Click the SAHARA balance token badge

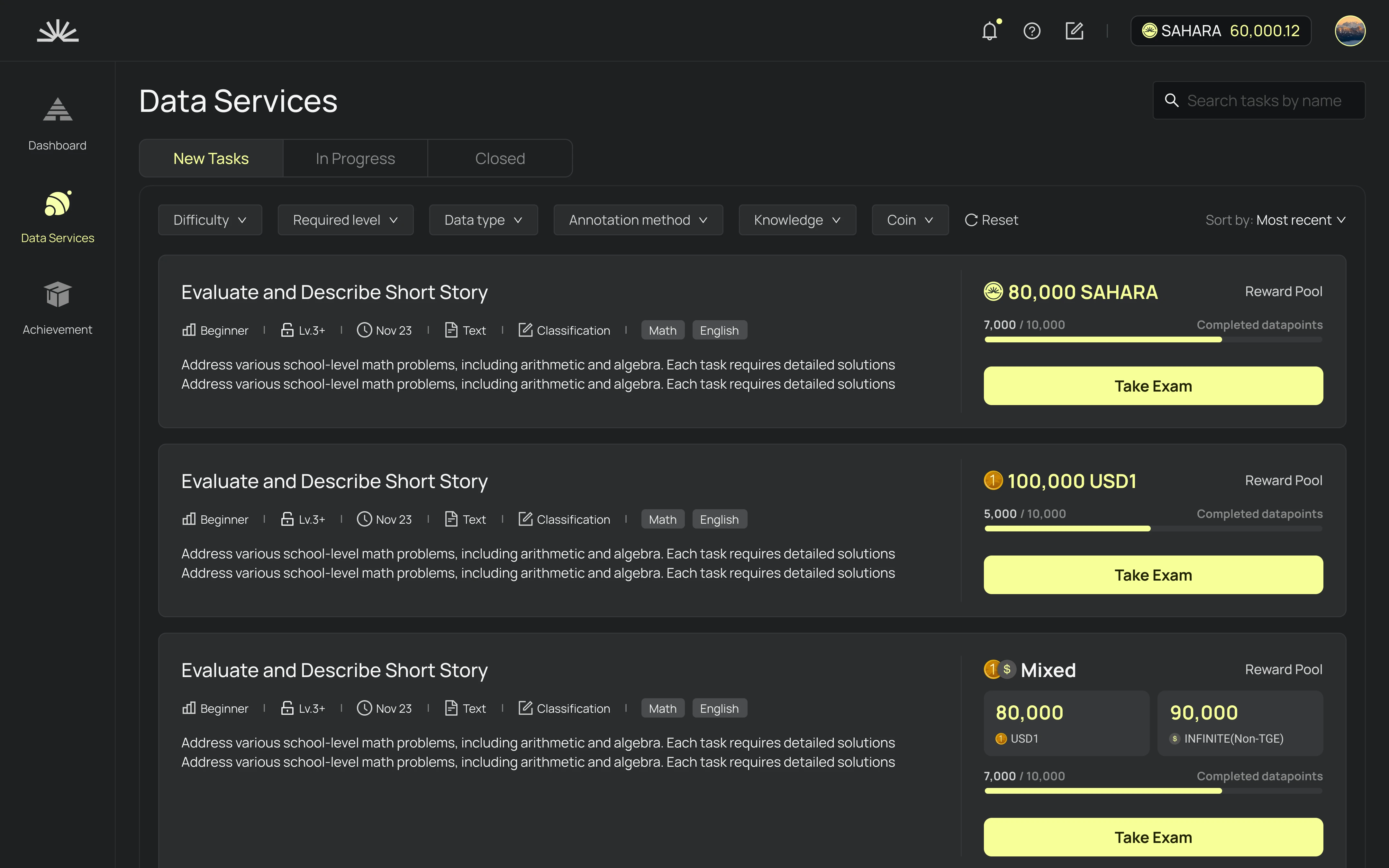click(1220, 31)
